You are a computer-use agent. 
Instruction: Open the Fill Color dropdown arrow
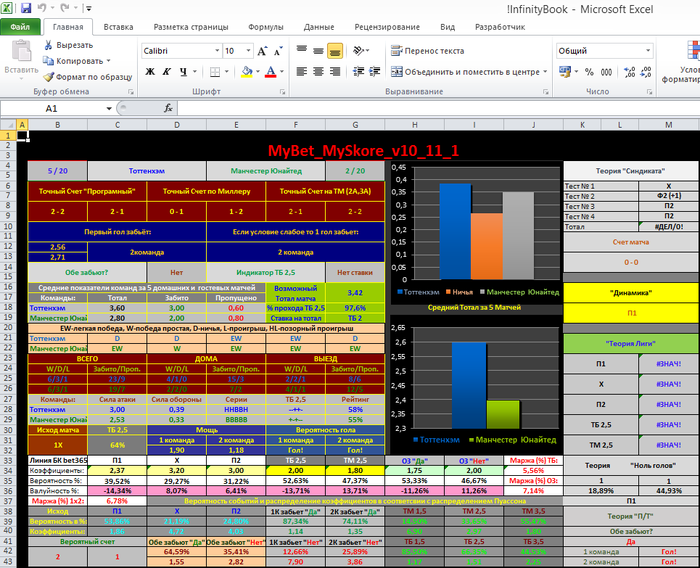[x=258, y=71]
